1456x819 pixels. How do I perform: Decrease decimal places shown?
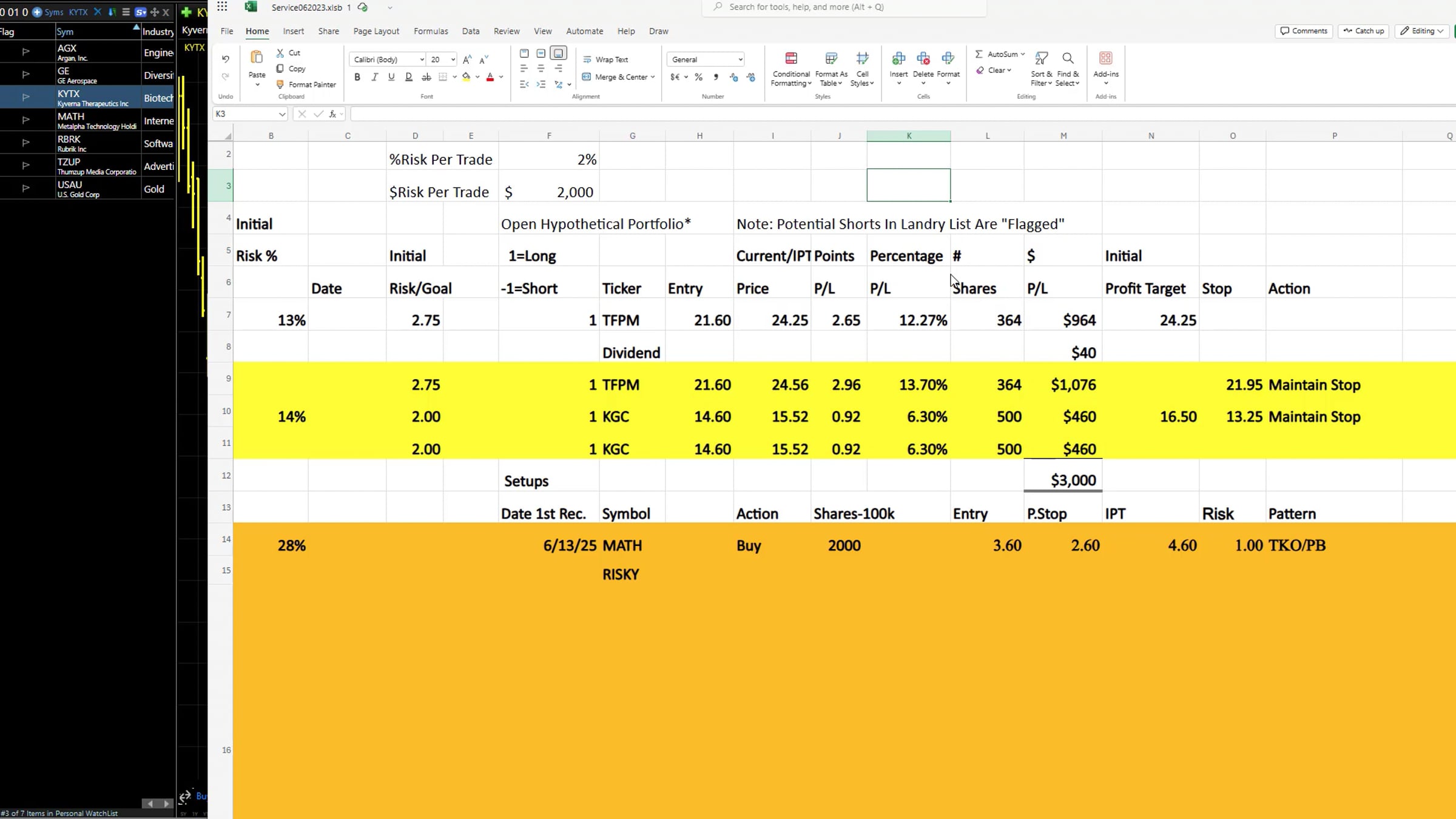[x=751, y=77]
